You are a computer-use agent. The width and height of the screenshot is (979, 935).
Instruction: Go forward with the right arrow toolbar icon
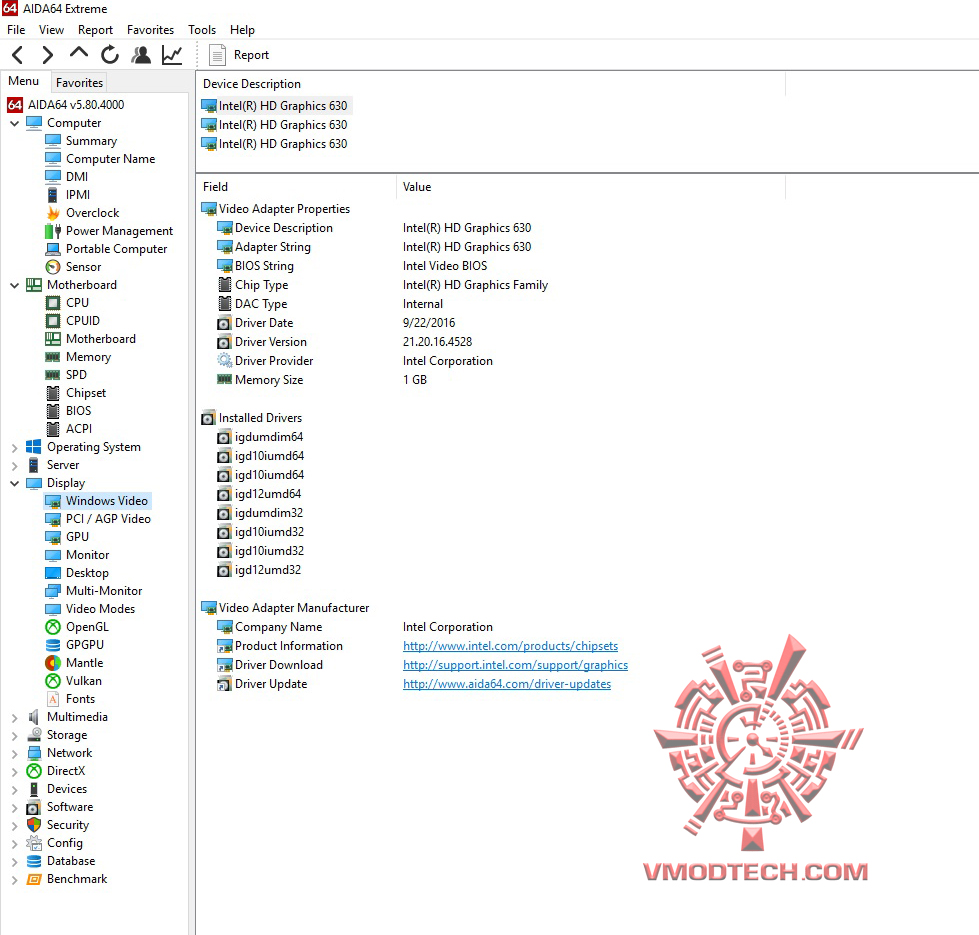point(47,55)
